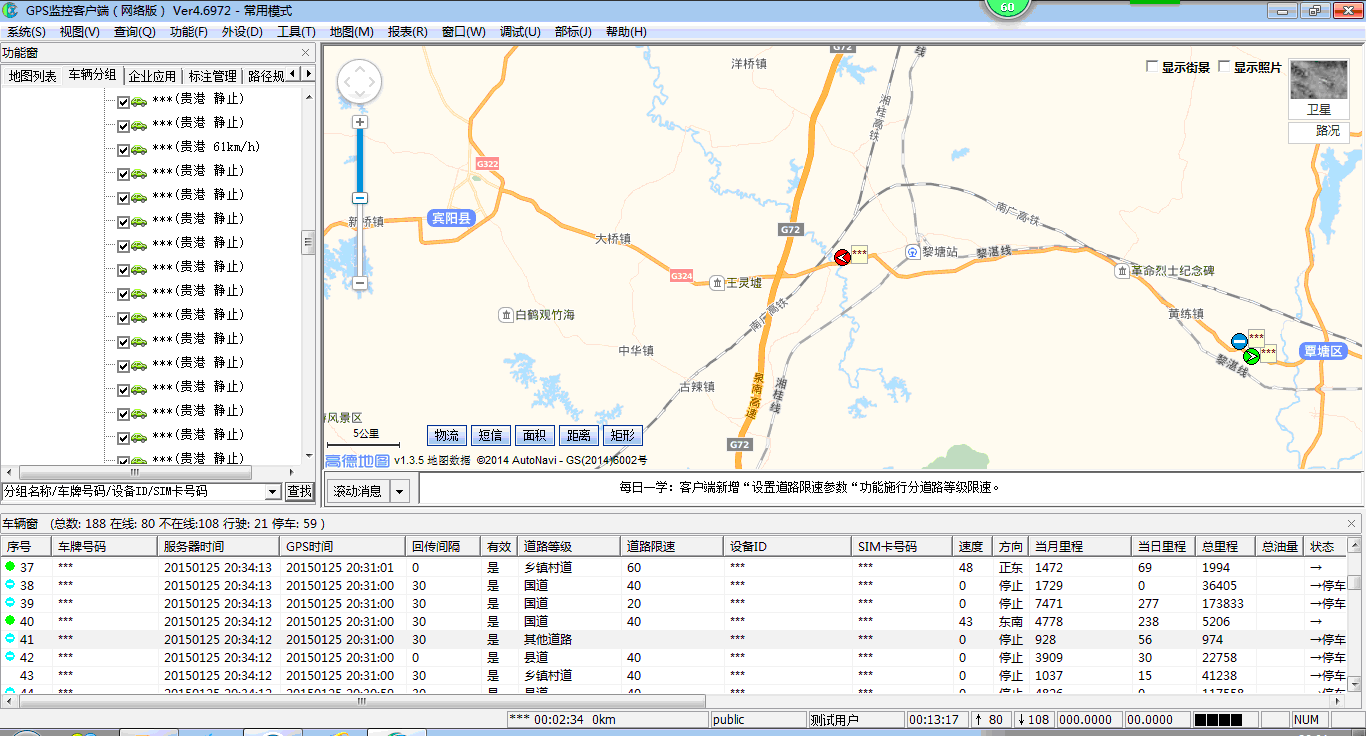Open the search field dropdown for 设备ID/SIM卡号码
This screenshot has height=736, width=1366.
(272, 492)
